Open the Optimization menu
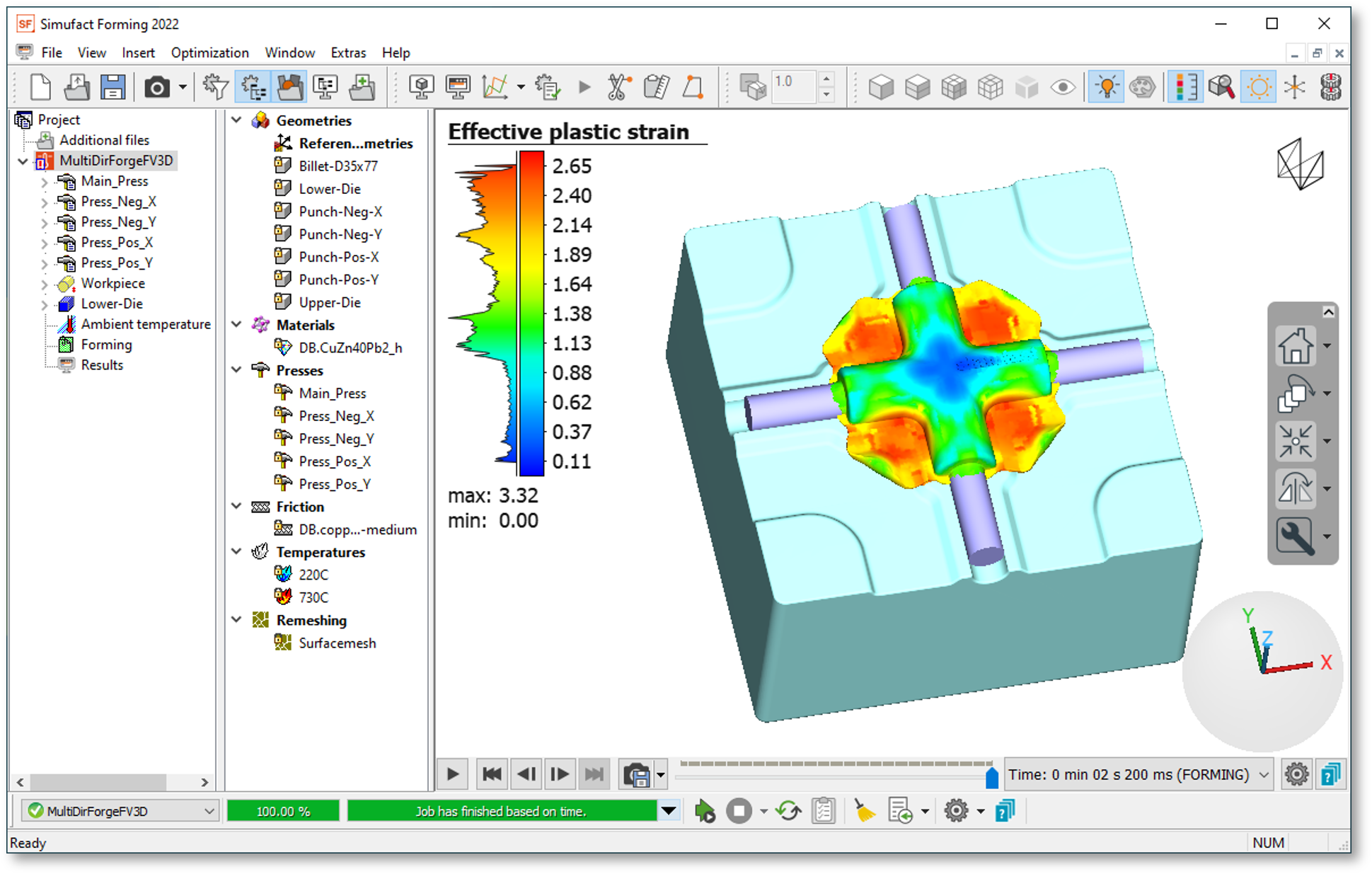 pyautogui.click(x=209, y=53)
